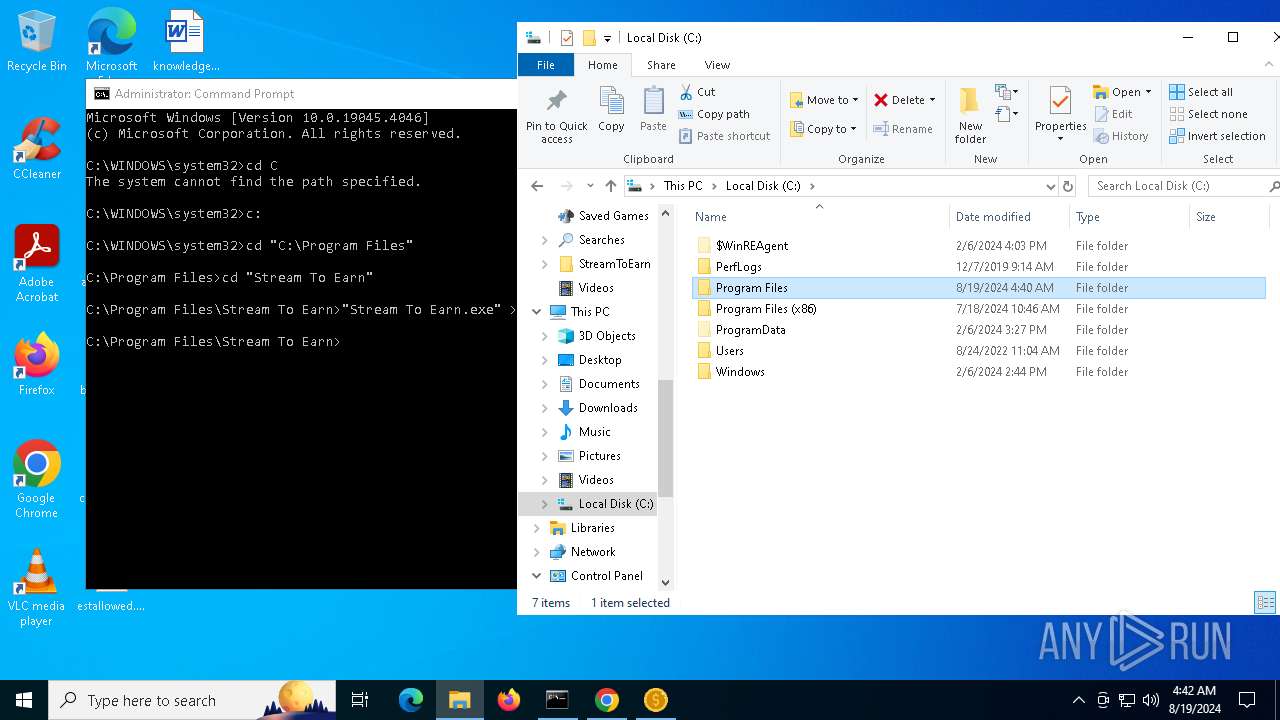The height and width of the screenshot is (720, 1280).
Task: Select Music in navigation pane
Action: tap(594, 432)
